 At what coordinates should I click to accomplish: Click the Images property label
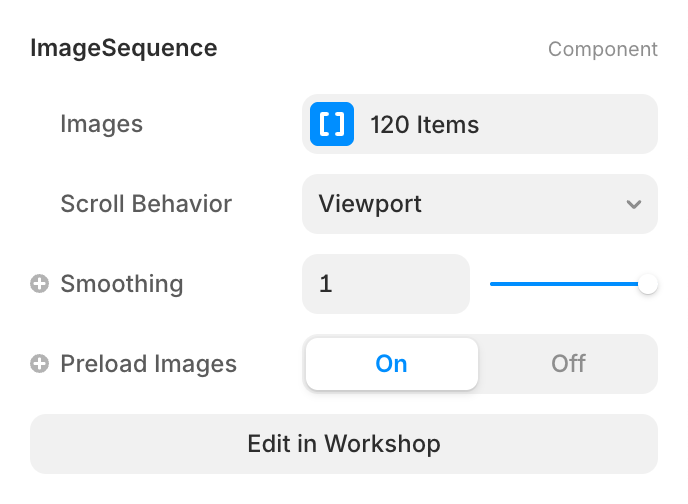pyautogui.click(x=101, y=124)
